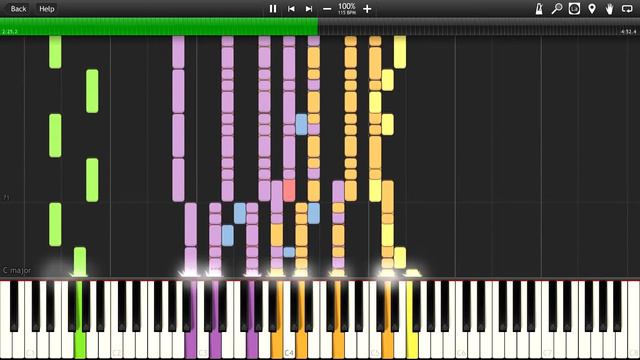
Task: Click the elapsed time at the progress bar start
Action: tap(10, 31)
